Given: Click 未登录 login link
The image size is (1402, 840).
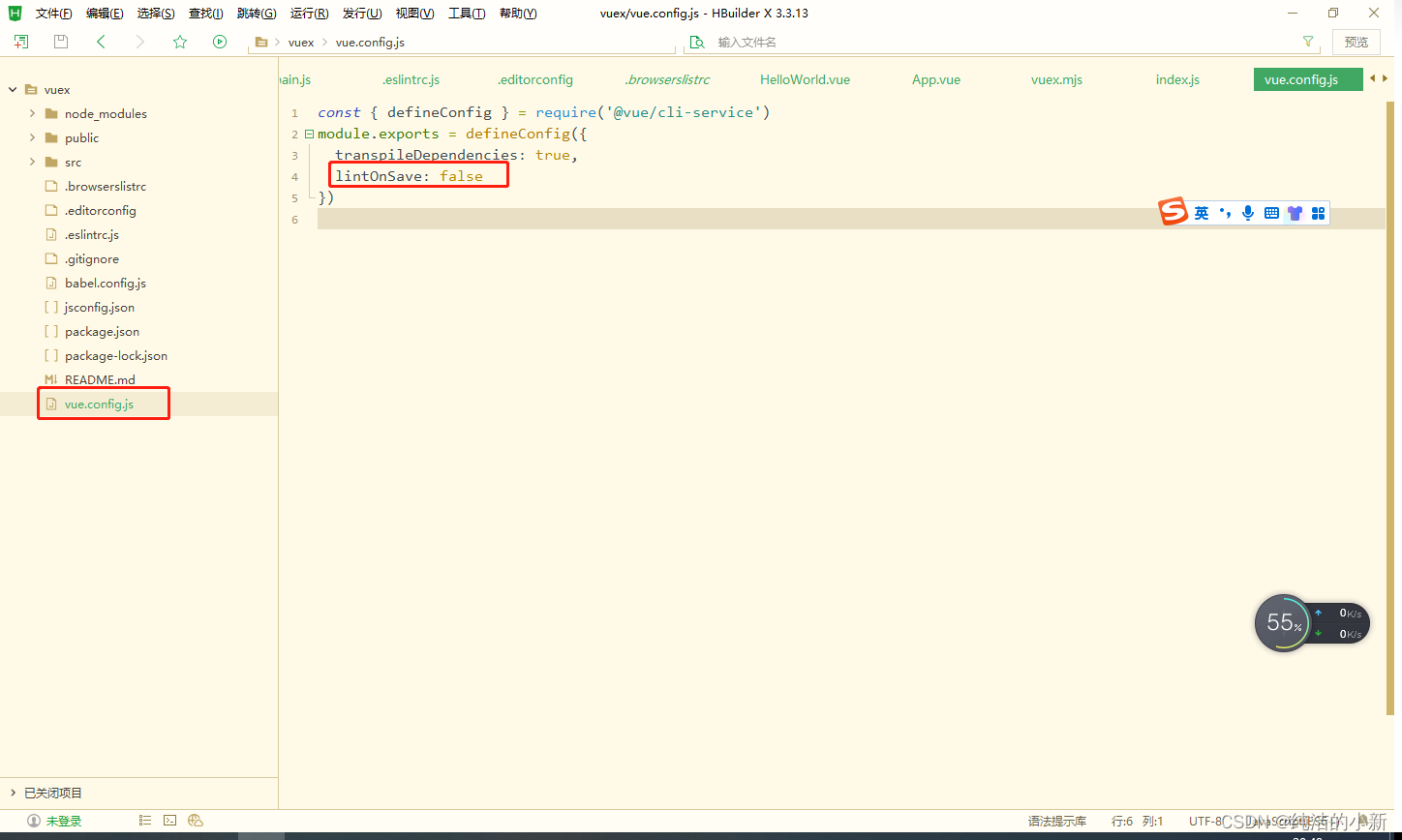Looking at the screenshot, I should coord(64,821).
